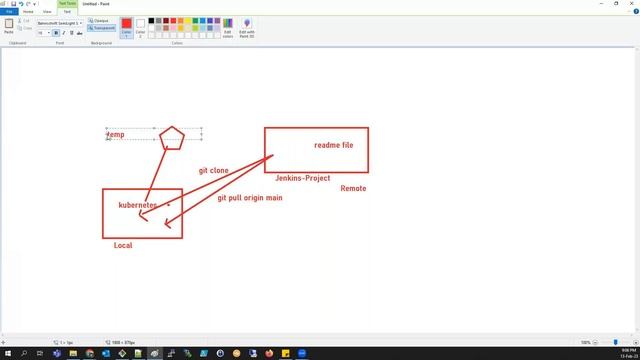640x360 pixels.
Task: Undo the last action in the title bar
Action: coord(21,4)
